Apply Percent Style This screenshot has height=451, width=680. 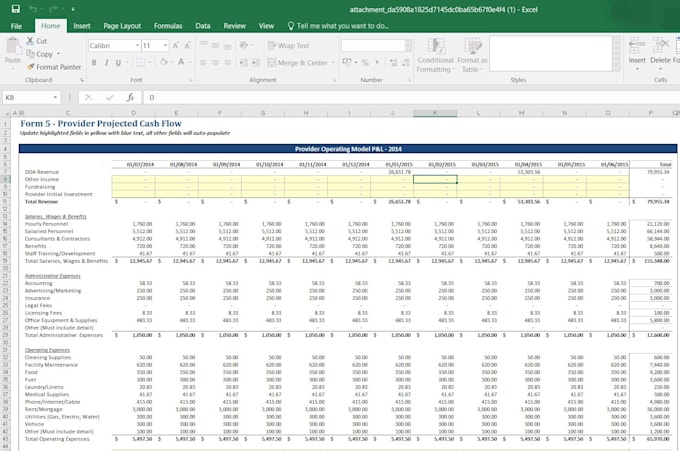(x=365, y=62)
